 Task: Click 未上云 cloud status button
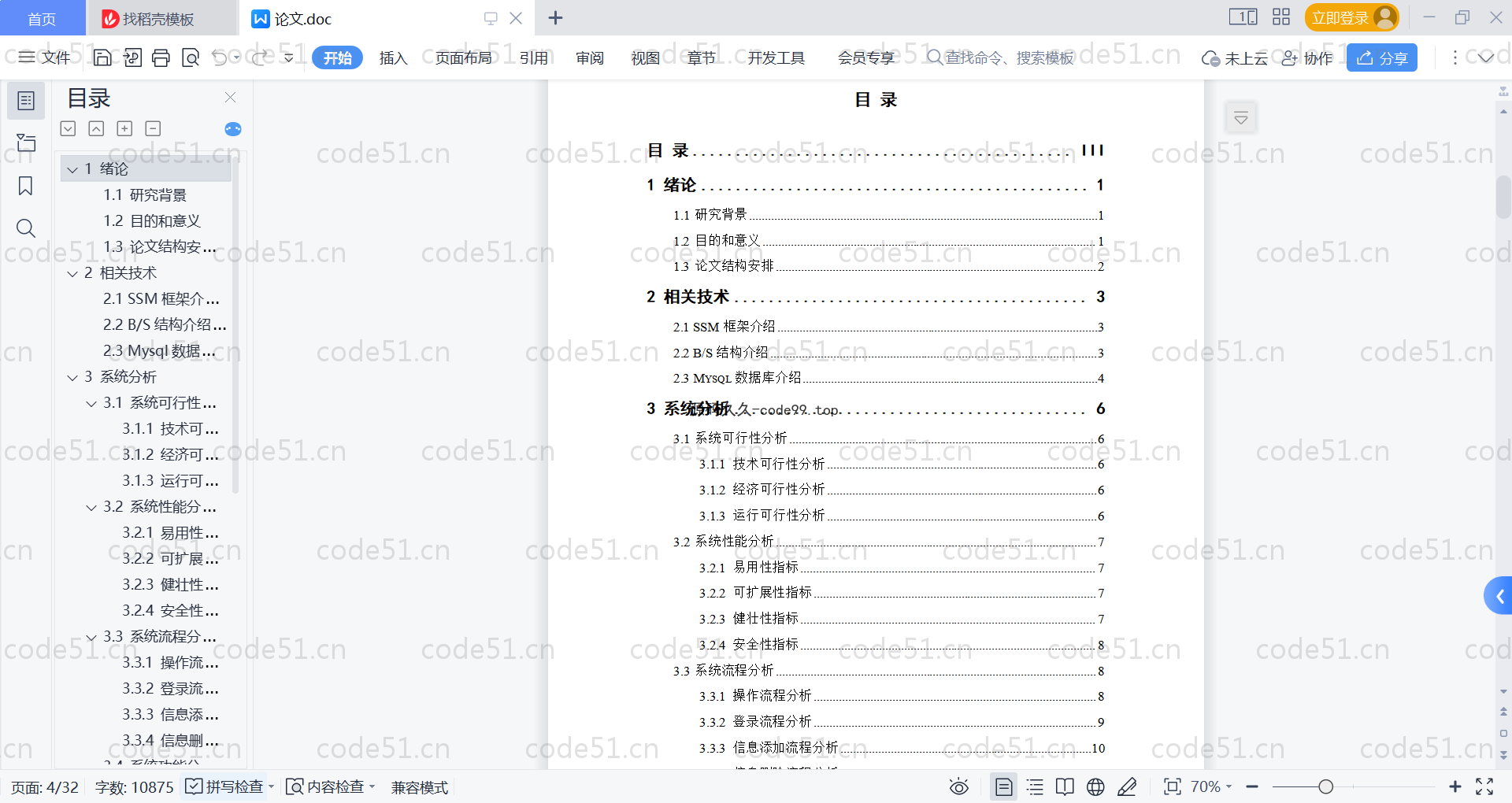1235,57
